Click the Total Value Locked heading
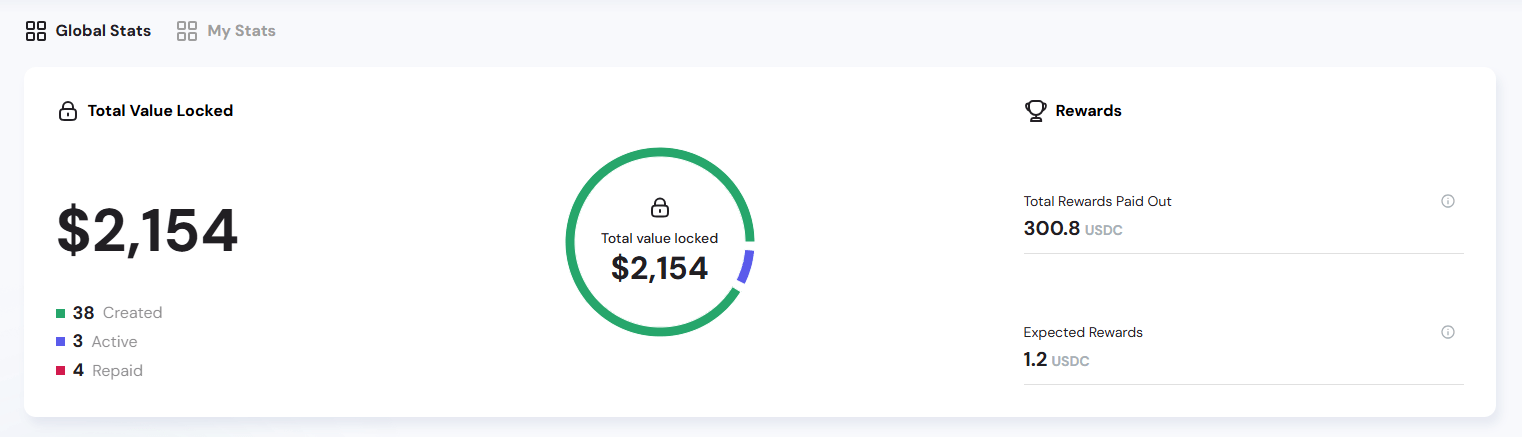Viewport: 1522px width, 437px height. click(160, 111)
